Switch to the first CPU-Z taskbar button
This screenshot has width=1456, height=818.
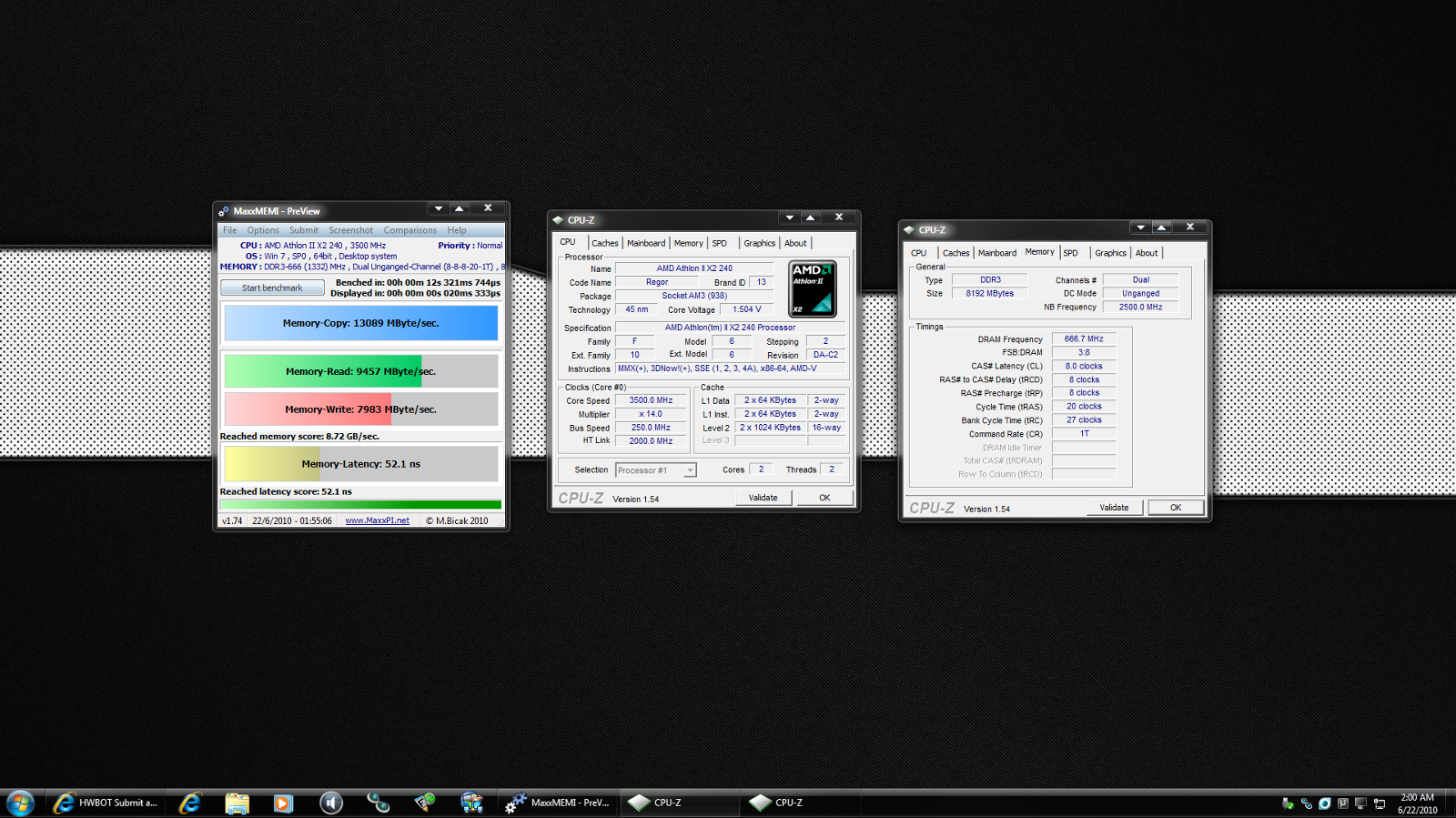[x=681, y=803]
